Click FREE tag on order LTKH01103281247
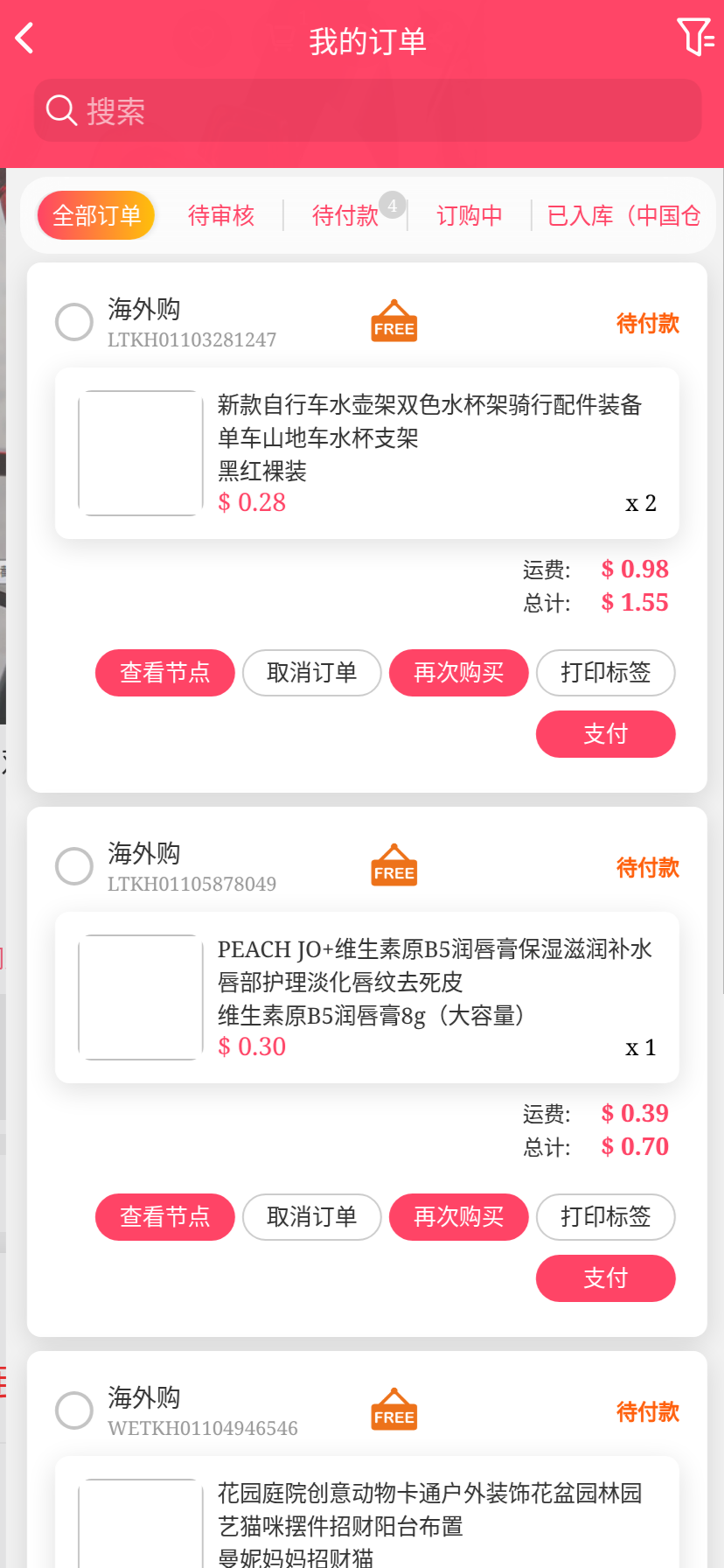The image size is (724, 1568). point(394,321)
